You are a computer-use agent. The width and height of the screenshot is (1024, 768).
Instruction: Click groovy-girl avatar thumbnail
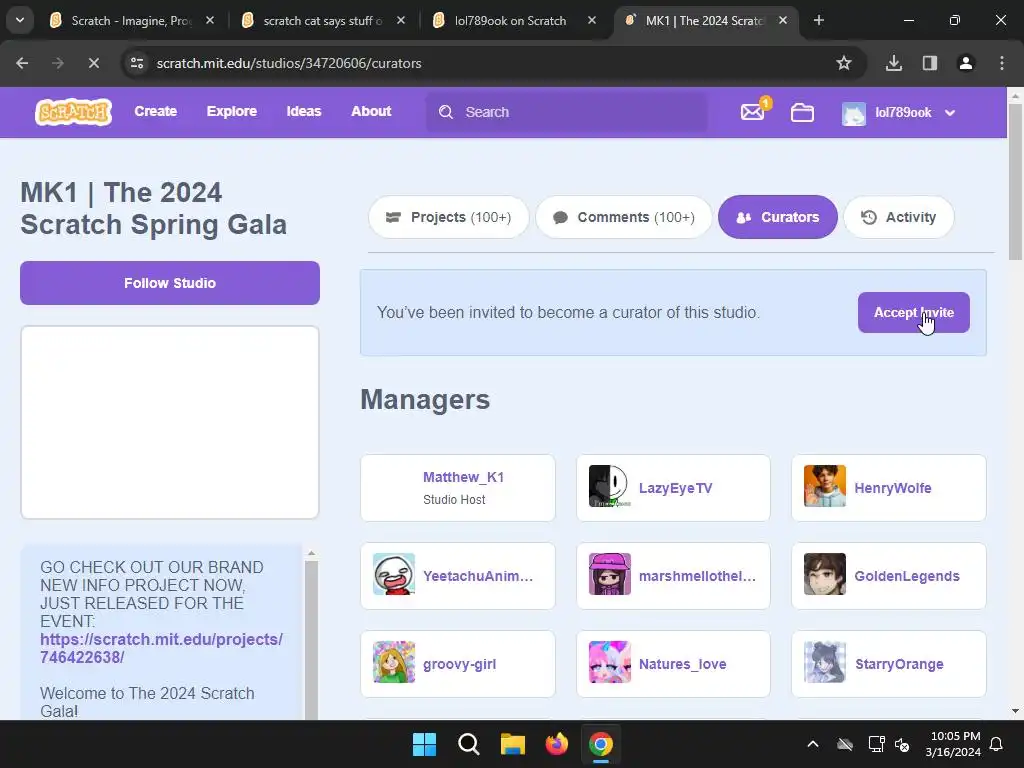pos(394,662)
